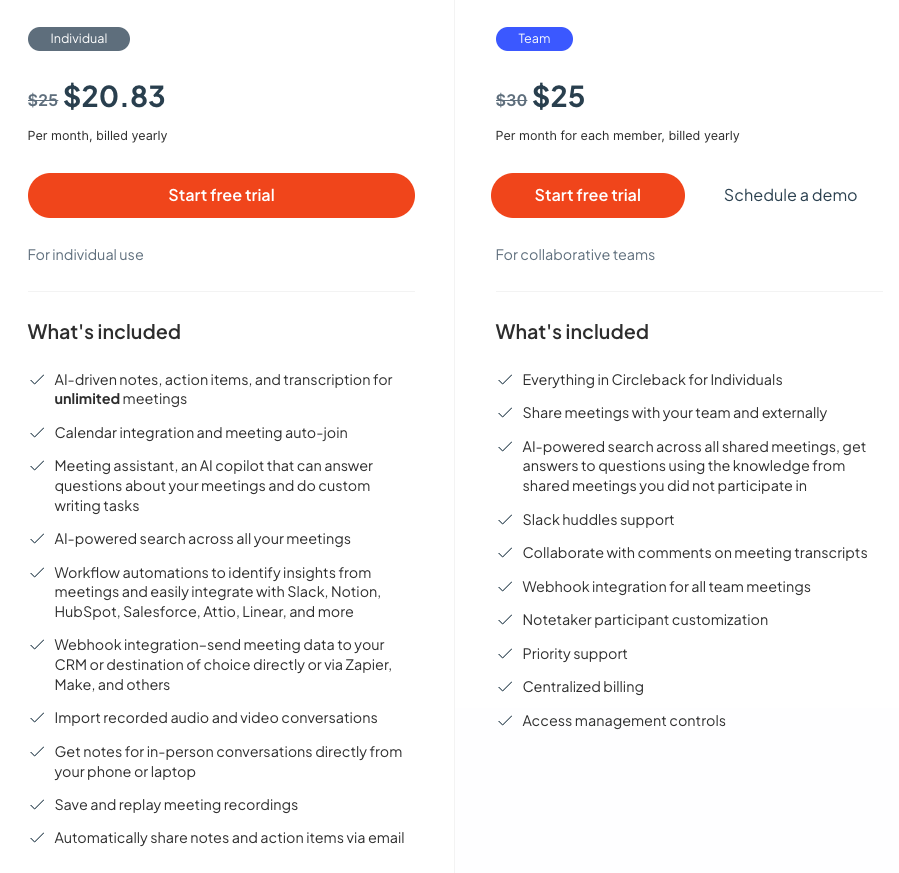Screen dimensions: 899x873
Task: Click the $20.83 Individual price
Action: [114, 97]
